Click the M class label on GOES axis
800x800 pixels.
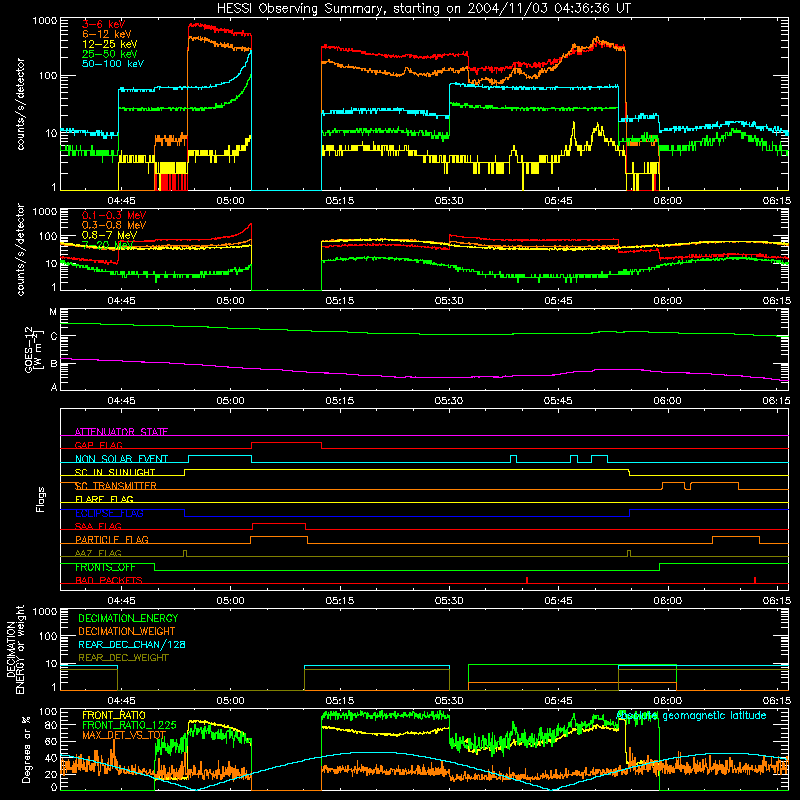(x=53, y=312)
